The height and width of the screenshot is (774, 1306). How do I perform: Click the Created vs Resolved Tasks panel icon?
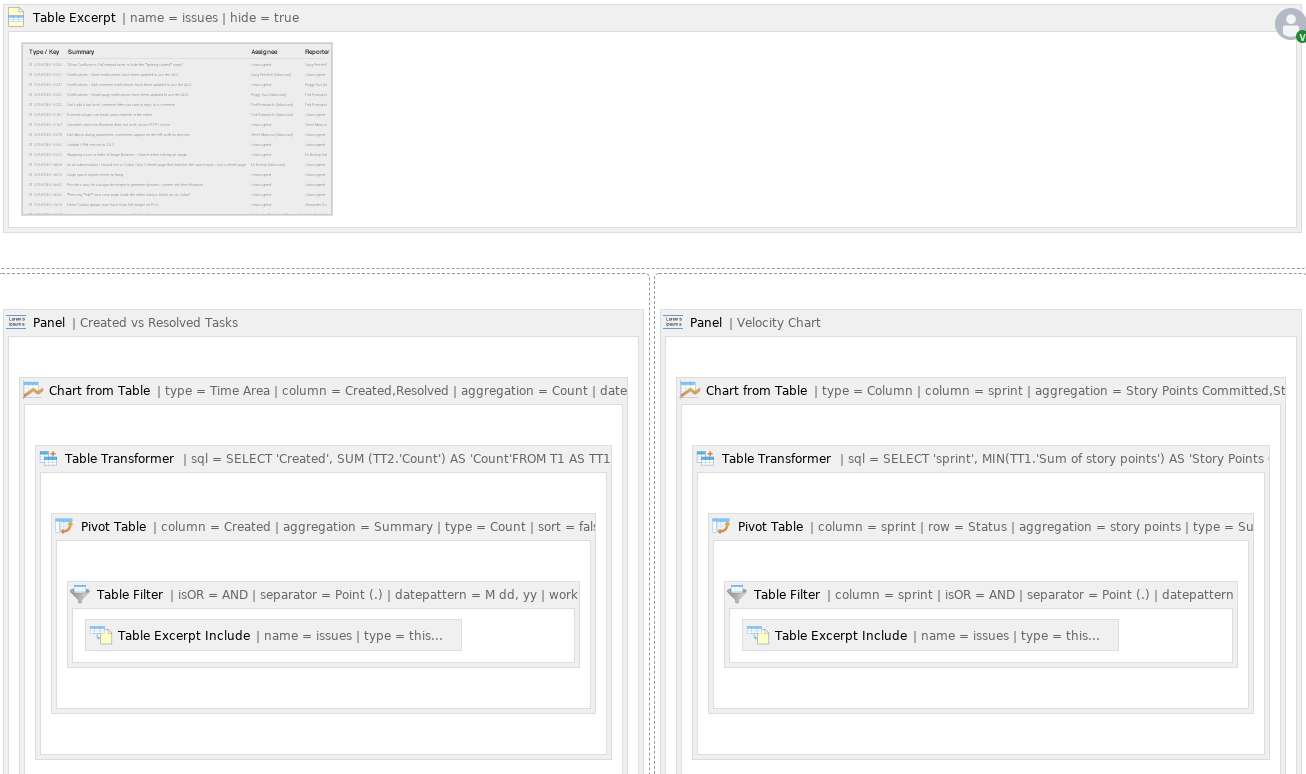click(16, 322)
